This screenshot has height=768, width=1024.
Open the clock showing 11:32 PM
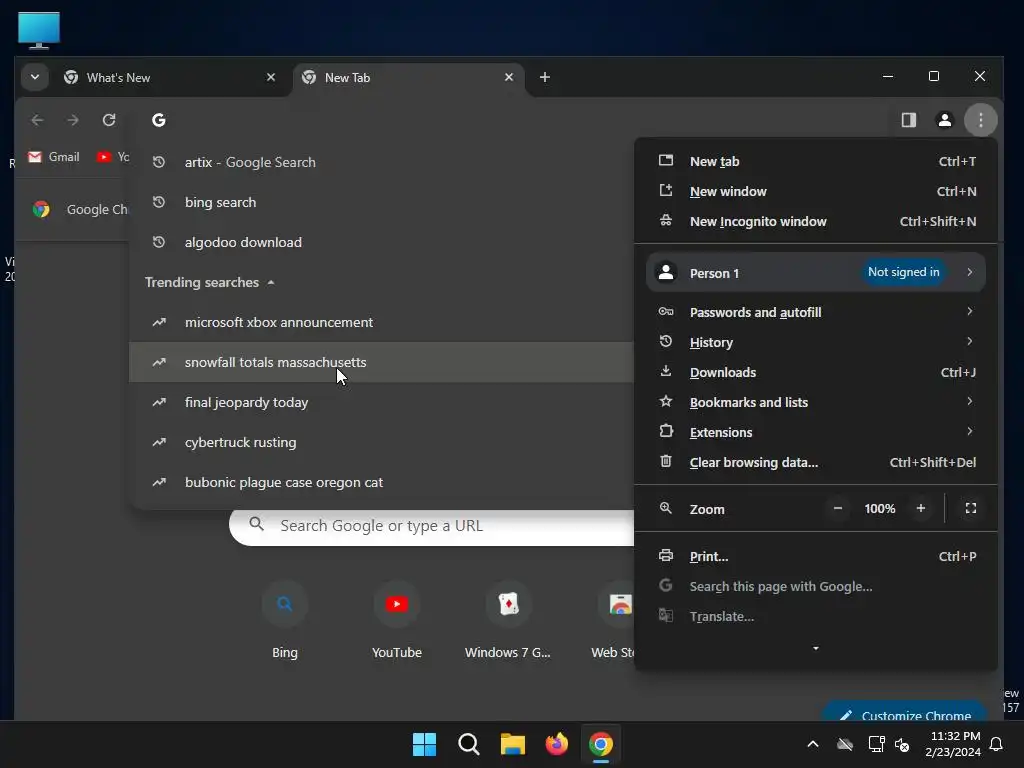(x=953, y=744)
